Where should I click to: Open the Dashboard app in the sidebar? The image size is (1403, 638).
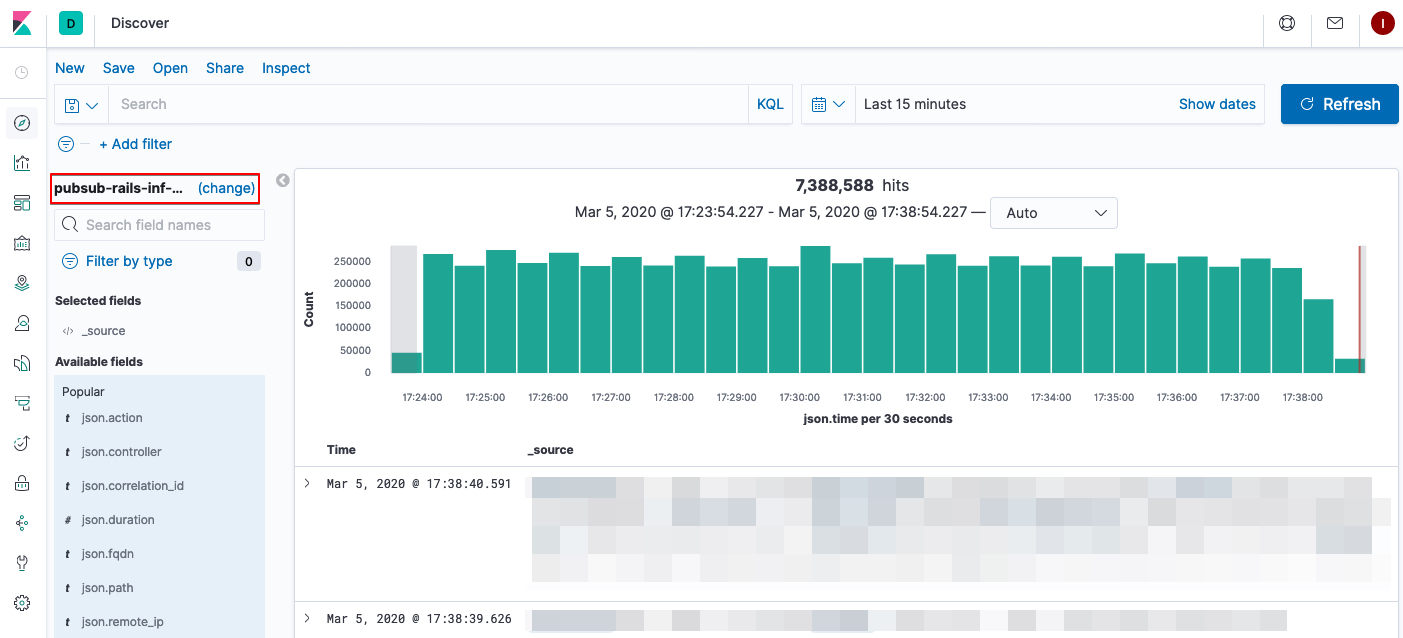[22, 202]
